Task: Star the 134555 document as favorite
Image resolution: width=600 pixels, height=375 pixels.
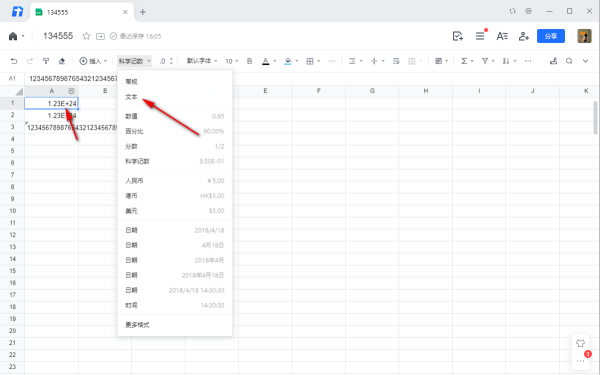Action: [x=86, y=36]
